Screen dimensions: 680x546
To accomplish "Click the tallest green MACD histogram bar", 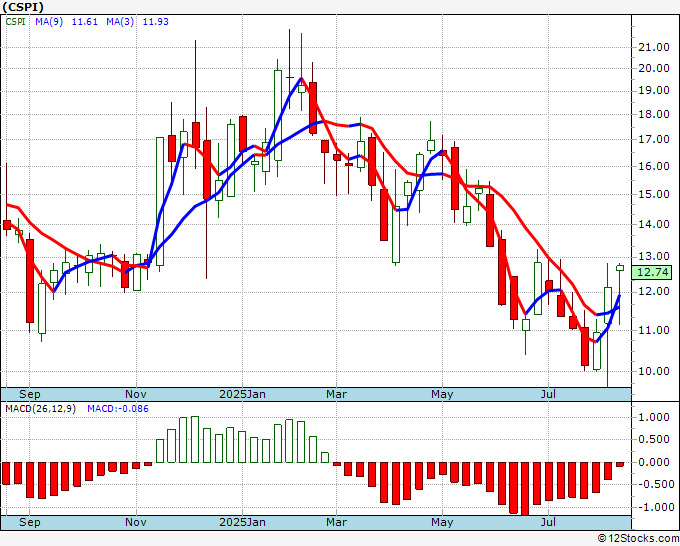I will point(195,439).
